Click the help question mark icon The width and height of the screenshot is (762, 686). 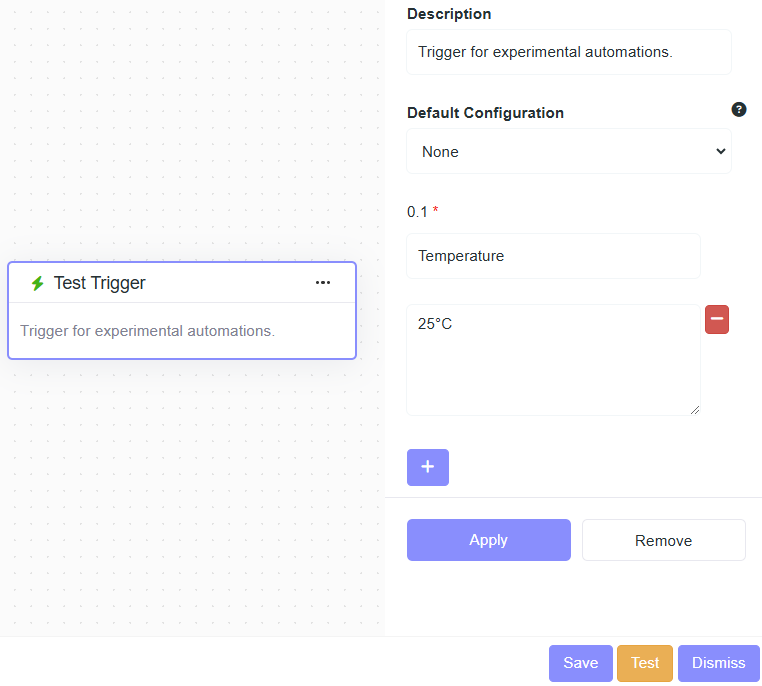739,110
